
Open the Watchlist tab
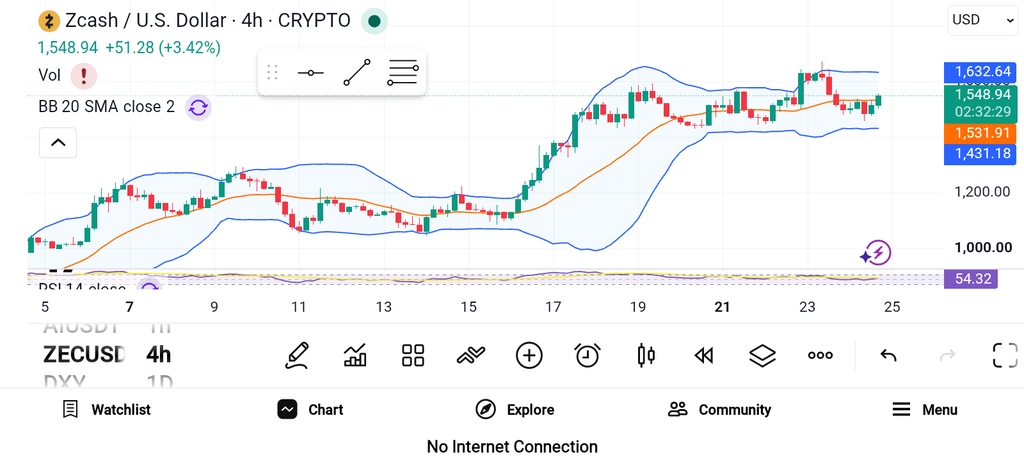coord(106,409)
